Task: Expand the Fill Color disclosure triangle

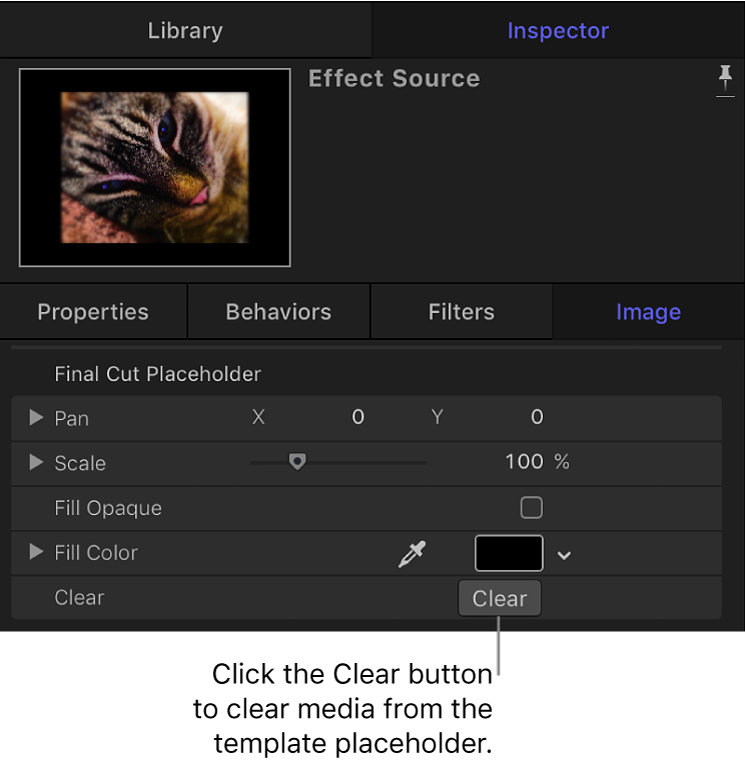Action: (x=36, y=552)
